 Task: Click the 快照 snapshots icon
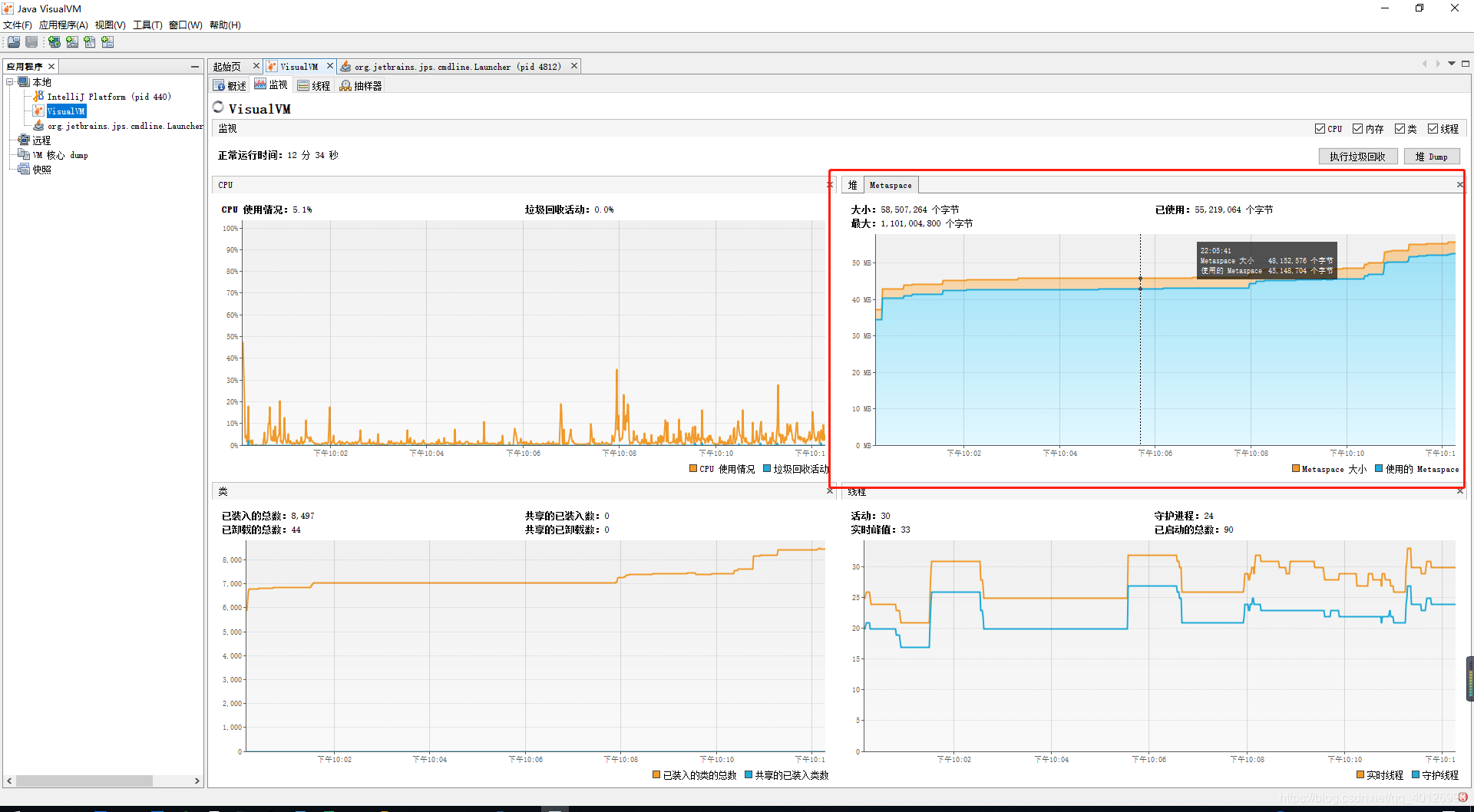[24, 170]
